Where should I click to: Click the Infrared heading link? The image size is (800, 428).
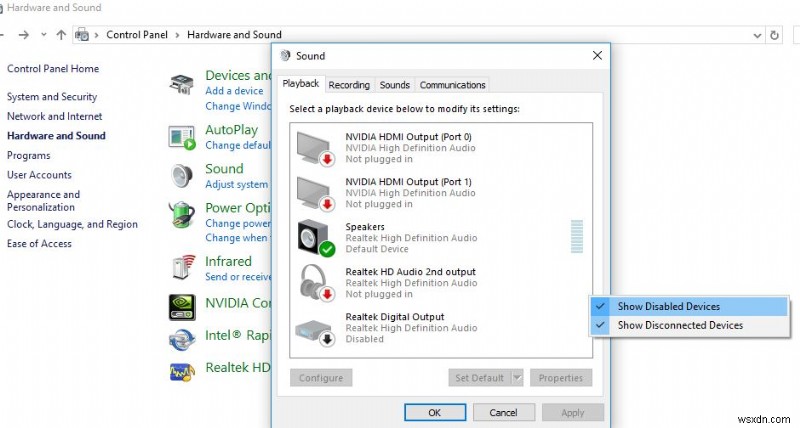[229, 261]
